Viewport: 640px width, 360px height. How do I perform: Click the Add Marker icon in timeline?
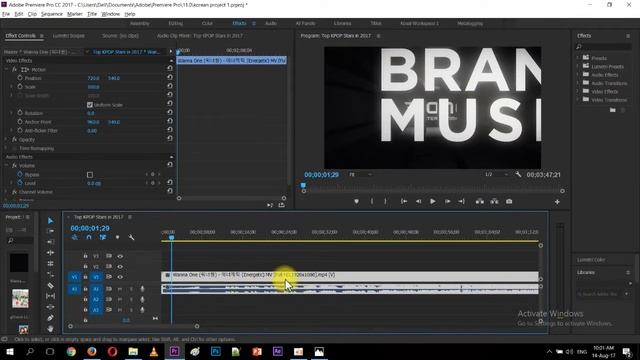pyautogui.click(x=118, y=237)
